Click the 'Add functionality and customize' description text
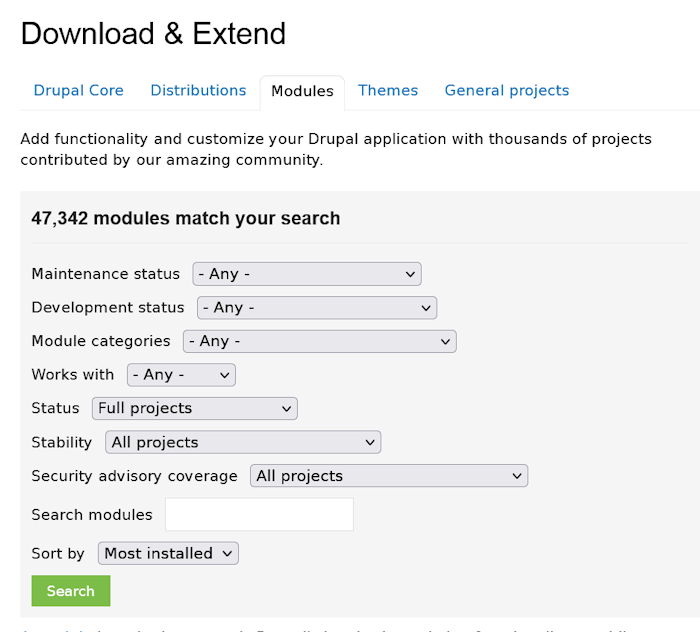The height and width of the screenshot is (632, 700). click(336, 150)
